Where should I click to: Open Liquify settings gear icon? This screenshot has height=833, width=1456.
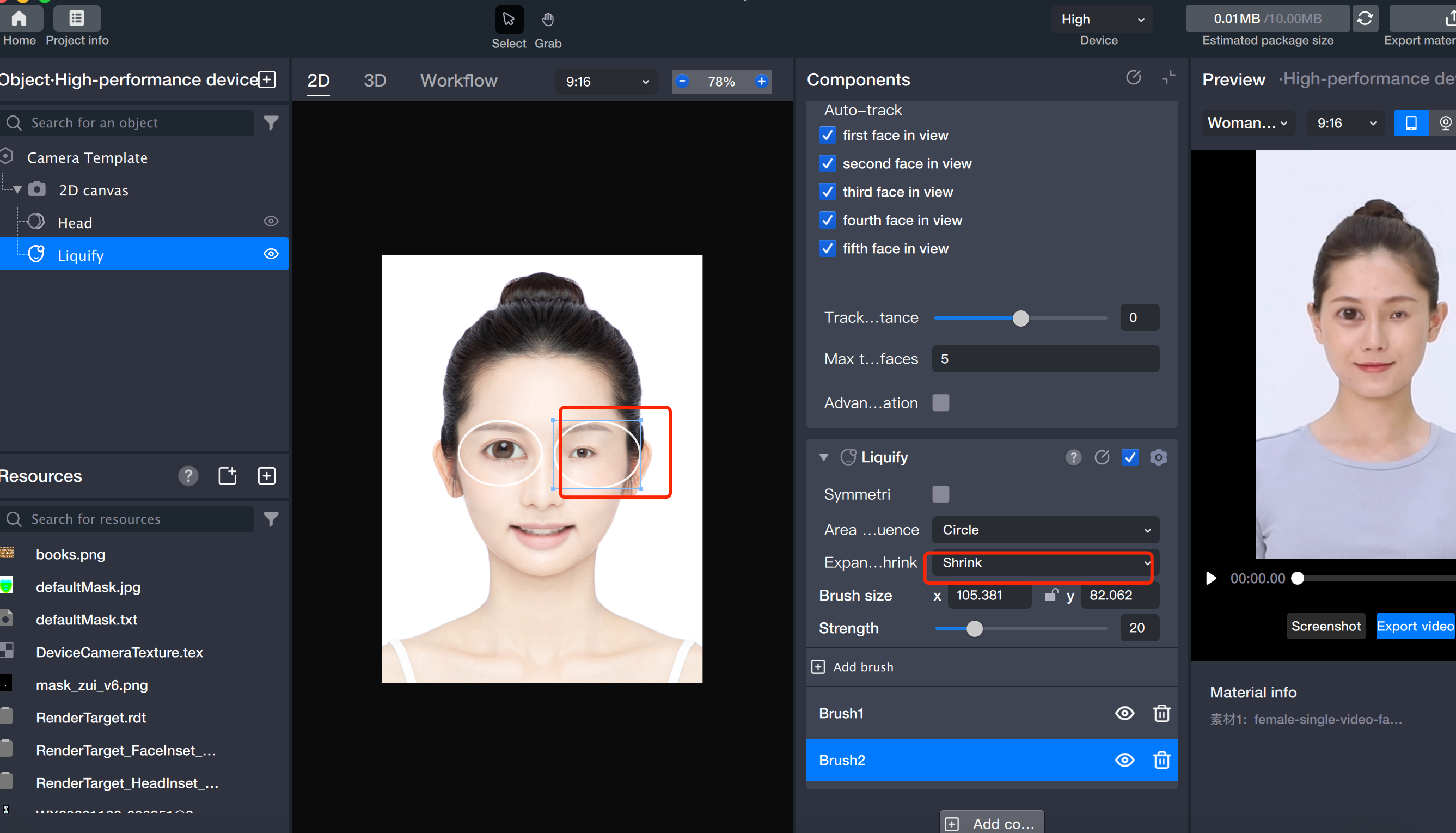[x=1159, y=457]
